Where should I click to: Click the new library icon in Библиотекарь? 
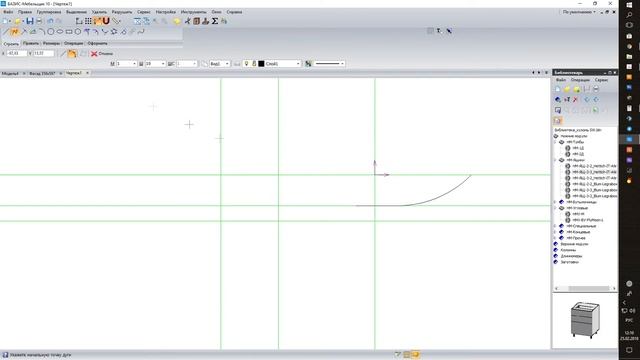coord(558,89)
